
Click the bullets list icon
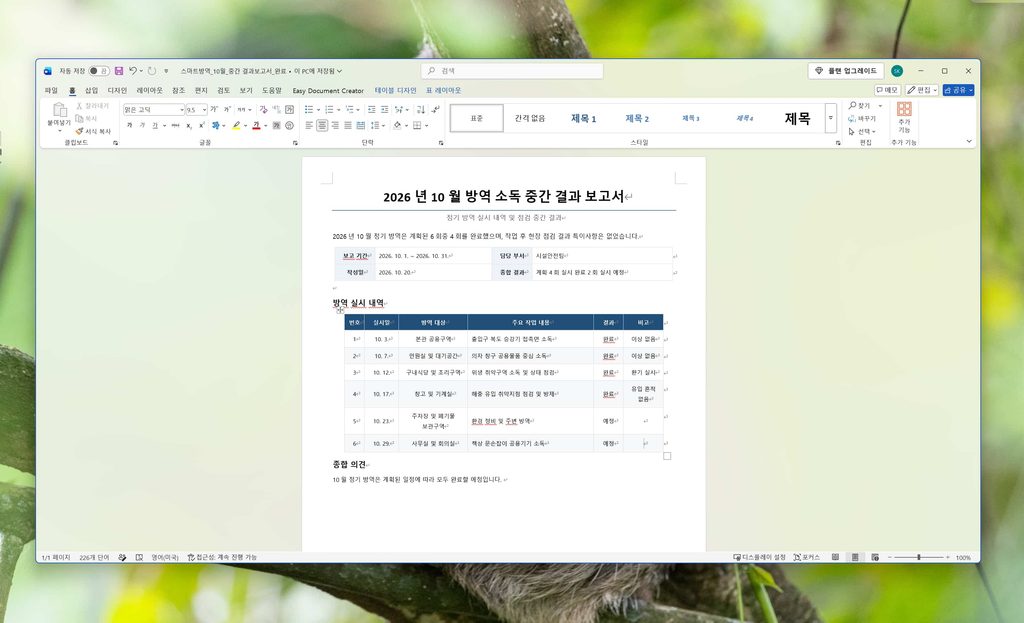pos(309,109)
